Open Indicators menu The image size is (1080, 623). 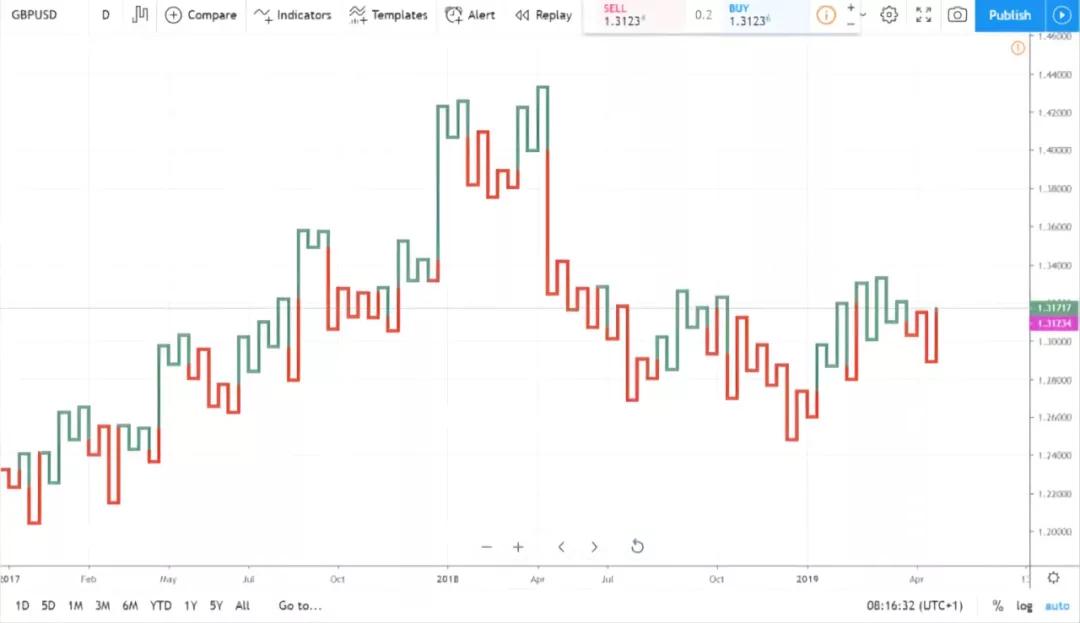click(x=293, y=14)
